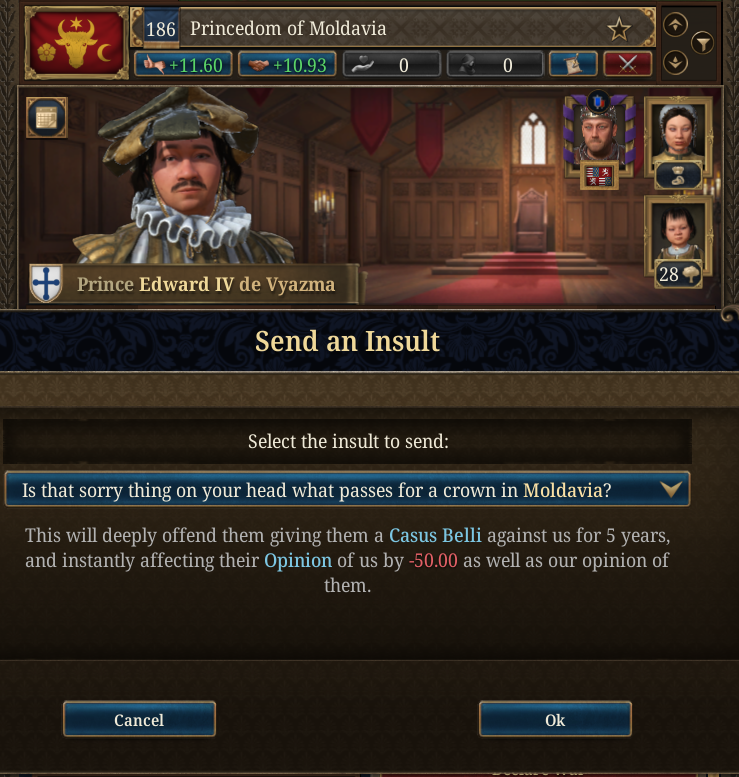Click the favors hand counter showing 0
This screenshot has width=739, height=777.
click(x=392, y=65)
